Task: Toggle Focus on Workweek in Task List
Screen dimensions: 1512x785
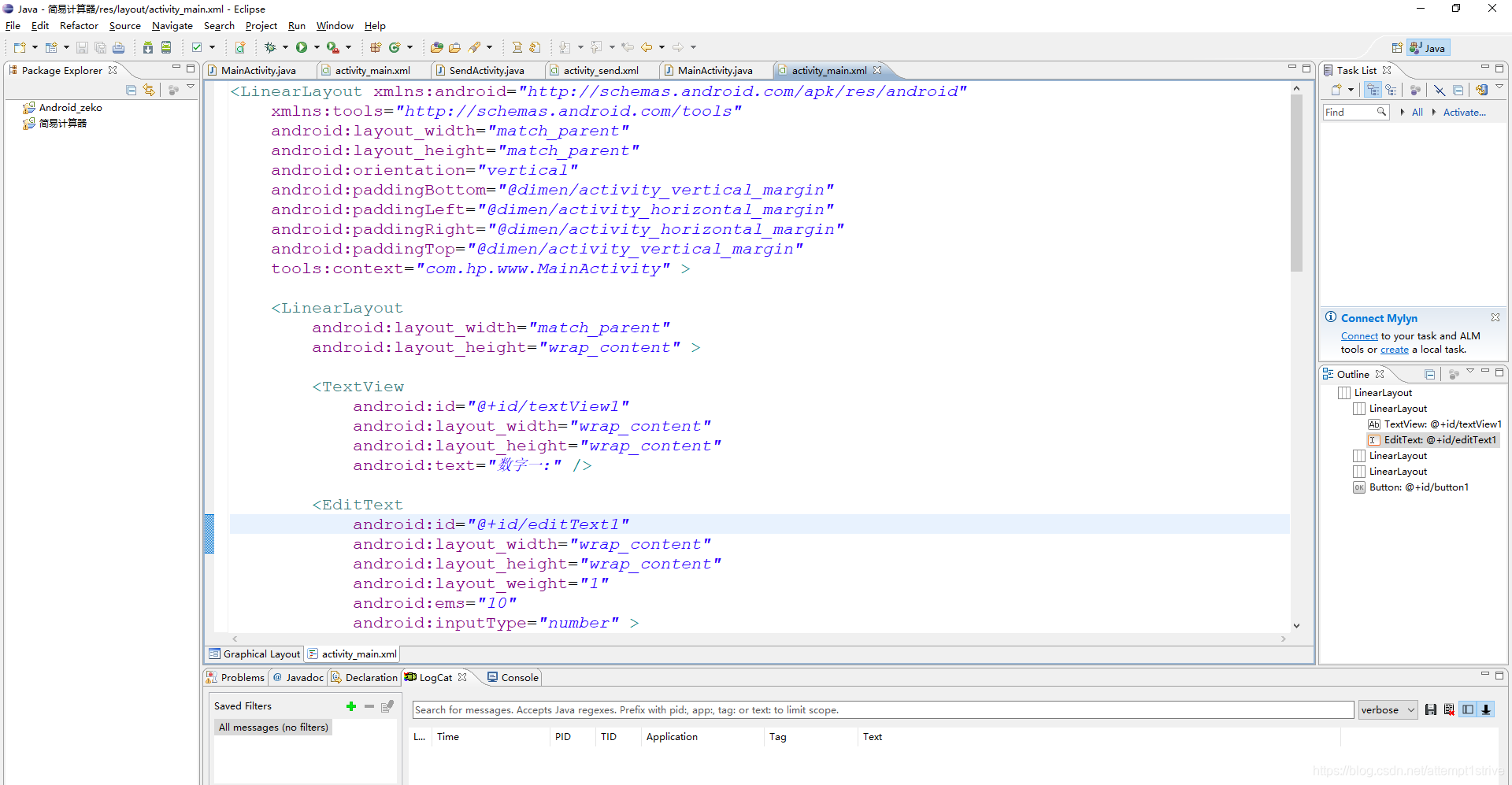Action: [1415, 90]
